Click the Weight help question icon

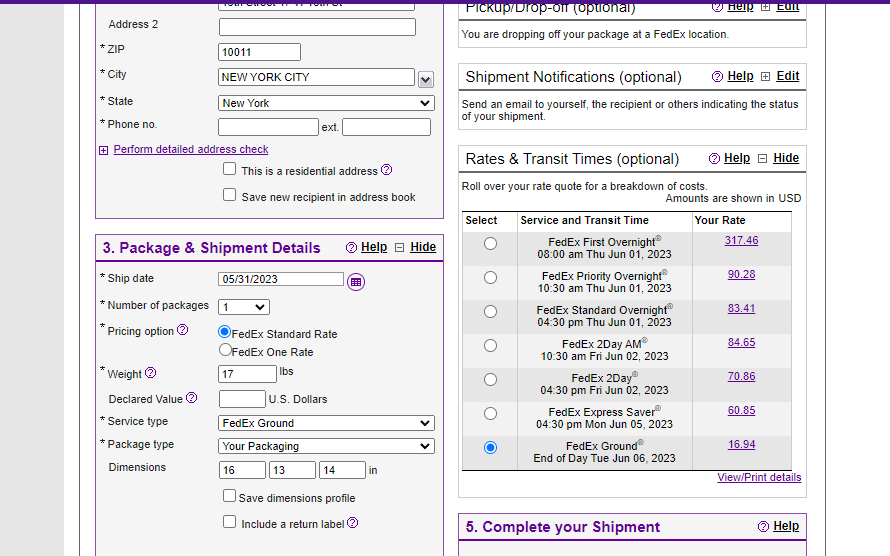click(x=150, y=373)
